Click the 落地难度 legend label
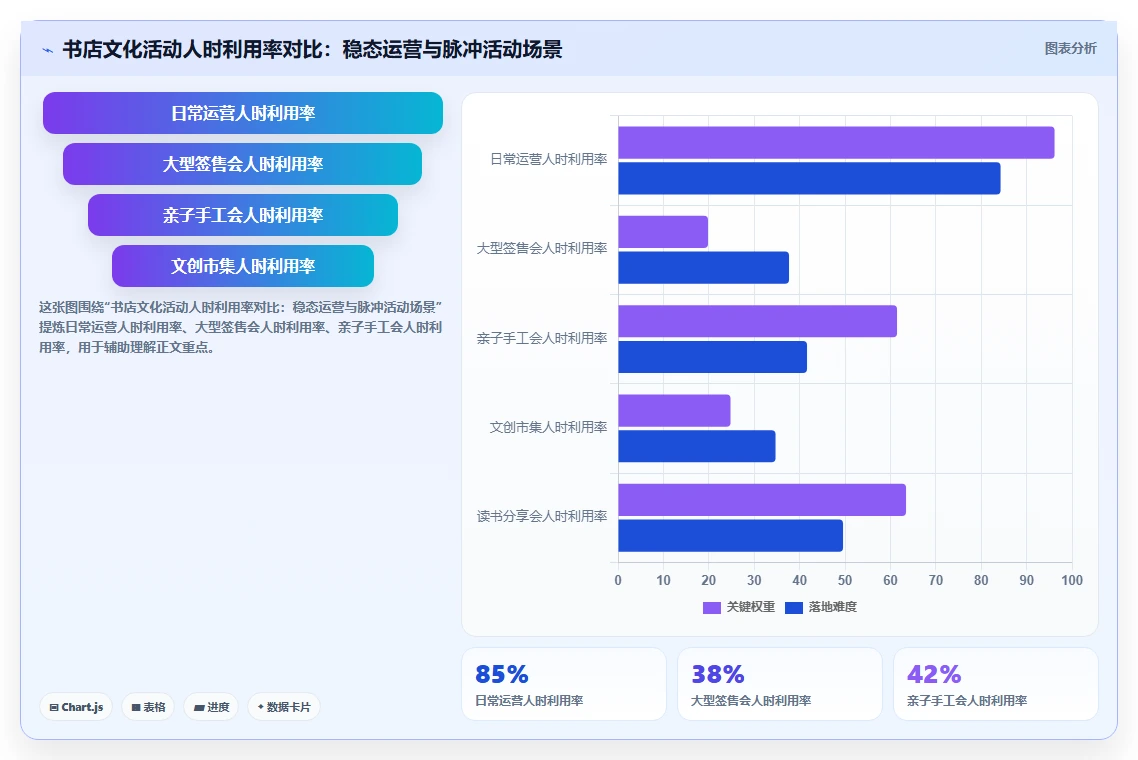 (832, 607)
